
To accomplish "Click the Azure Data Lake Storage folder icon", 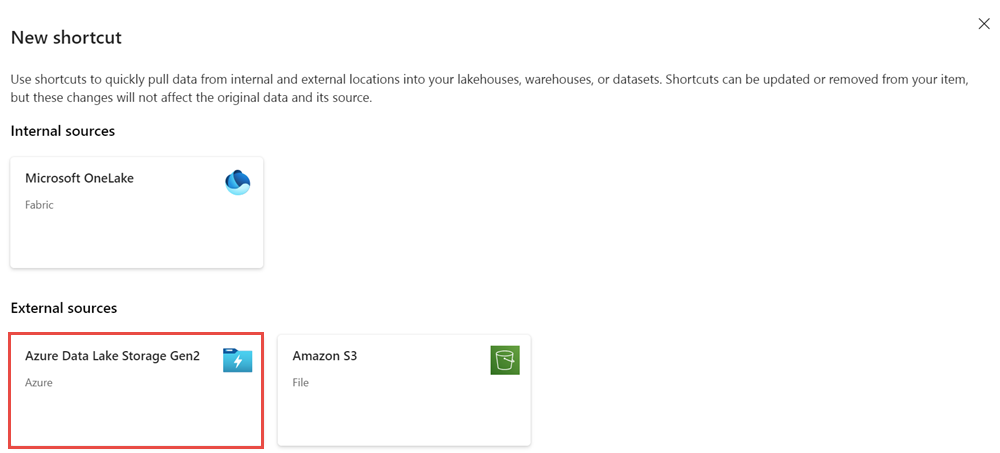I will (x=238, y=360).
